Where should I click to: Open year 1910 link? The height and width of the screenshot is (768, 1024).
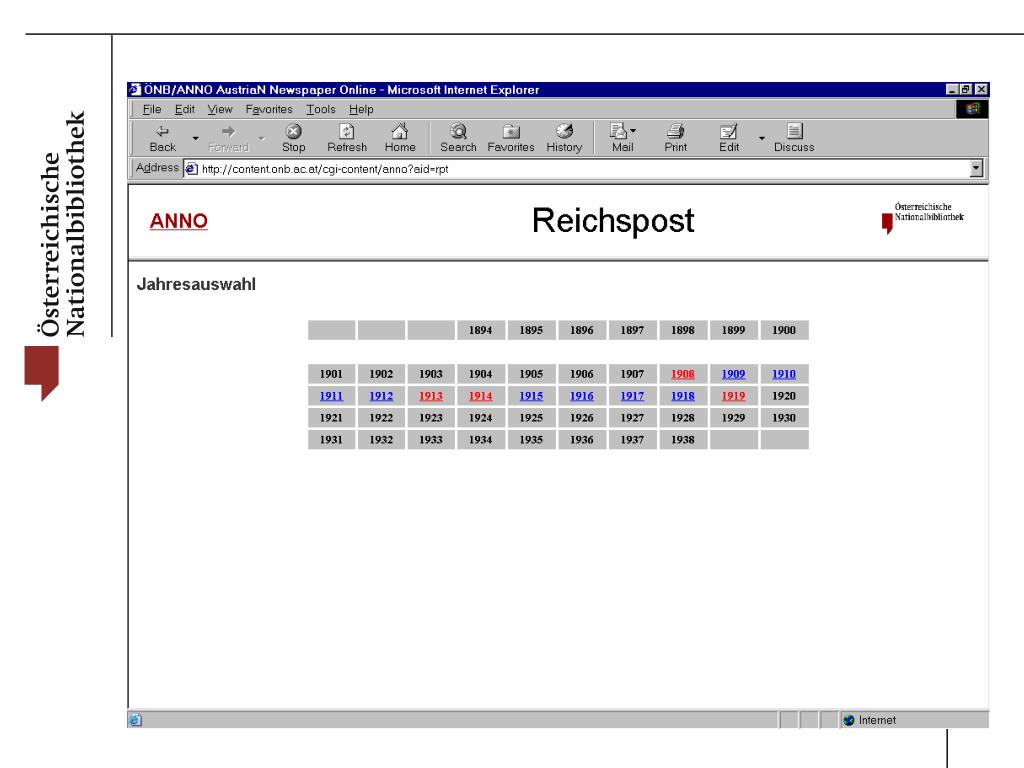click(x=784, y=374)
